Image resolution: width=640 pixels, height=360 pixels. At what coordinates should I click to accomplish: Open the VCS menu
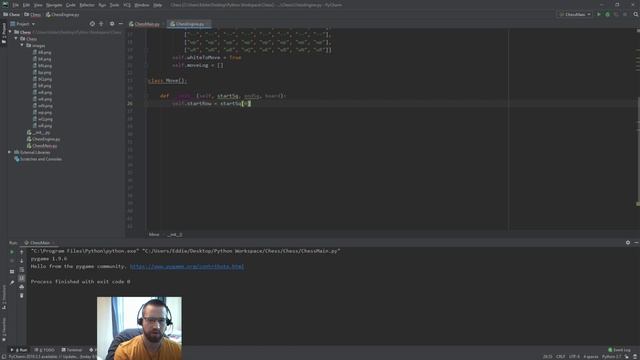pos(127,5)
